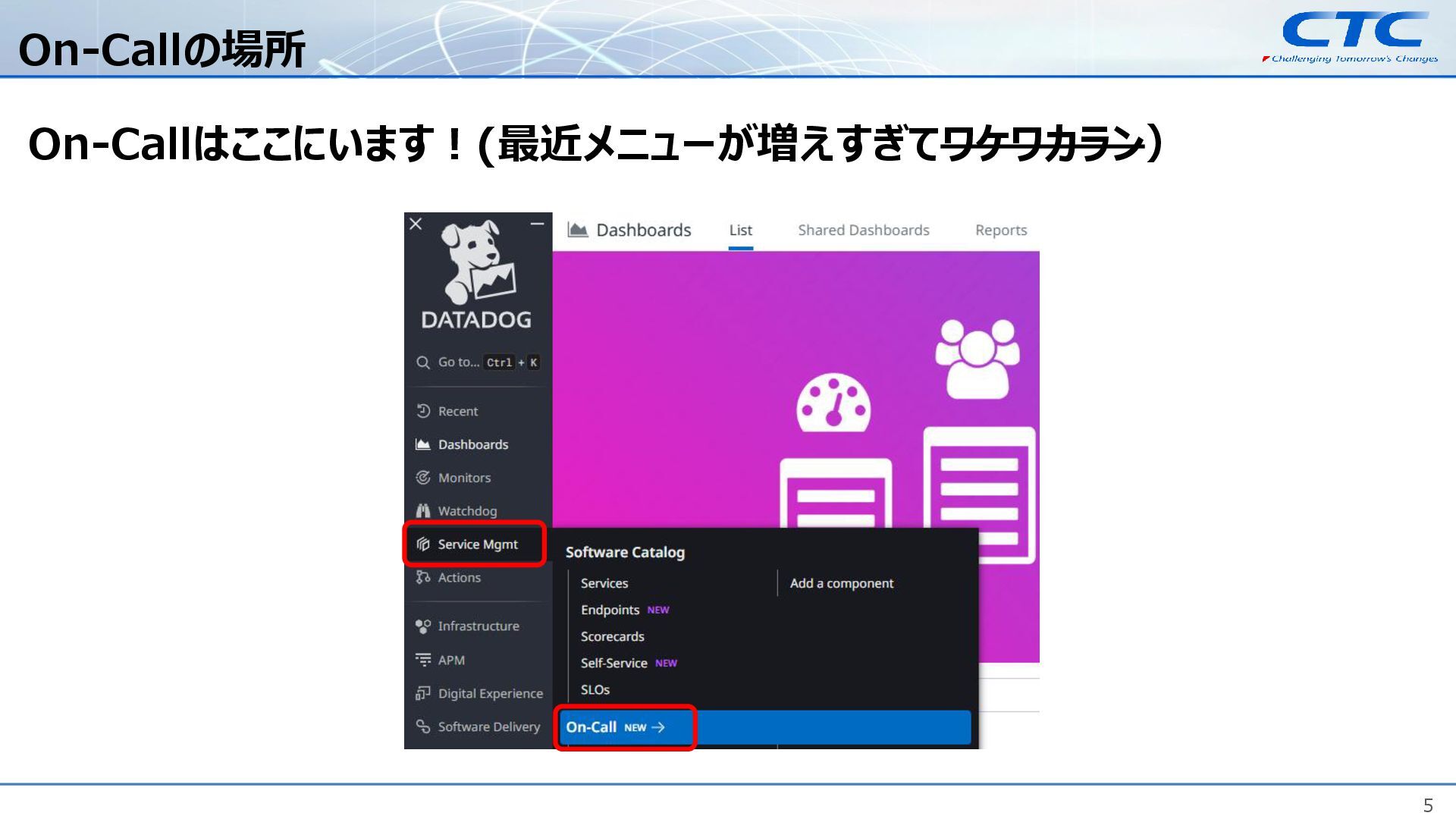The image size is (1456, 819).
Task: Open APM in the sidebar
Action: pyautogui.click(x=451, y=660)
